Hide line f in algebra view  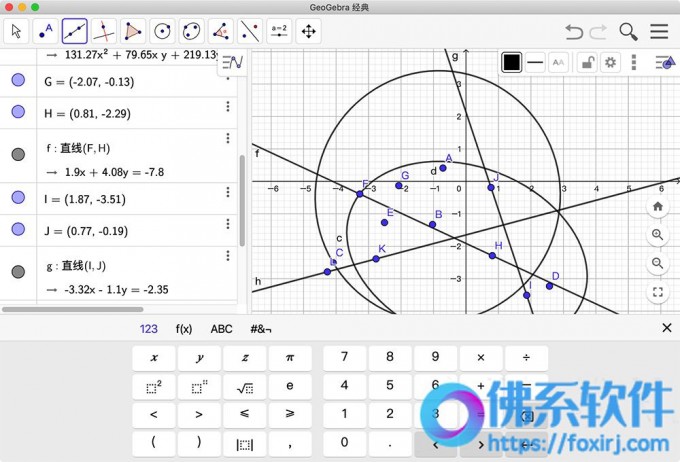(18, 154)
